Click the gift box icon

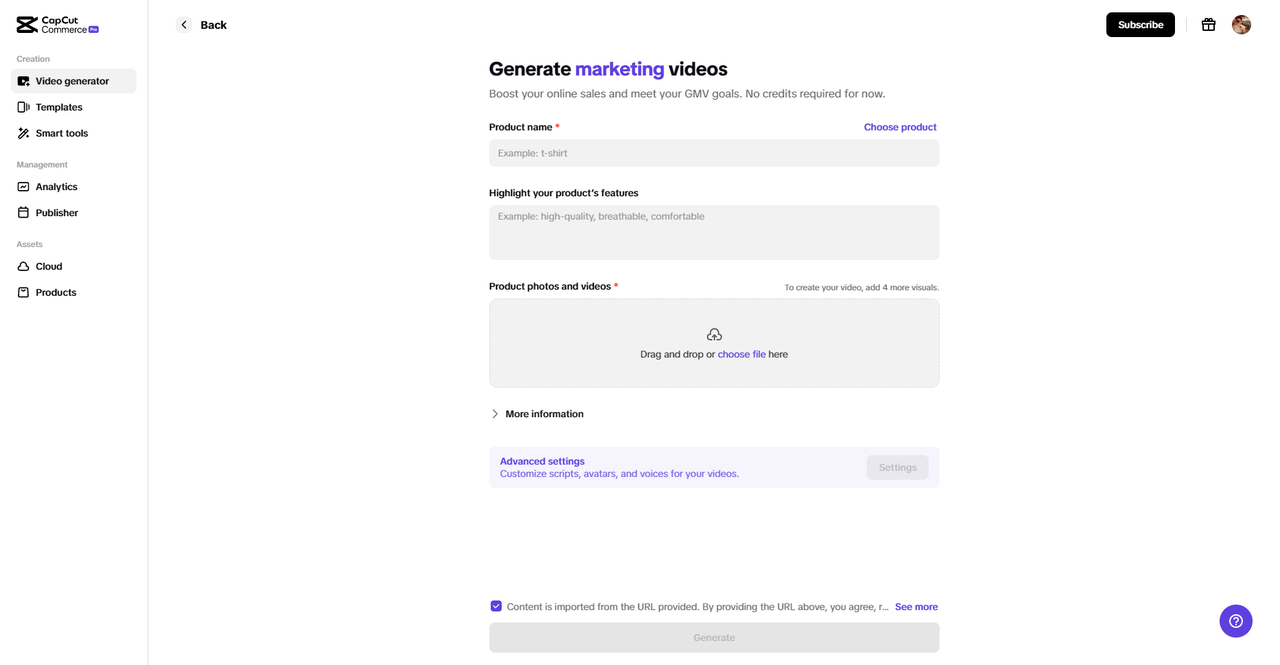(x=1208, y=25)
